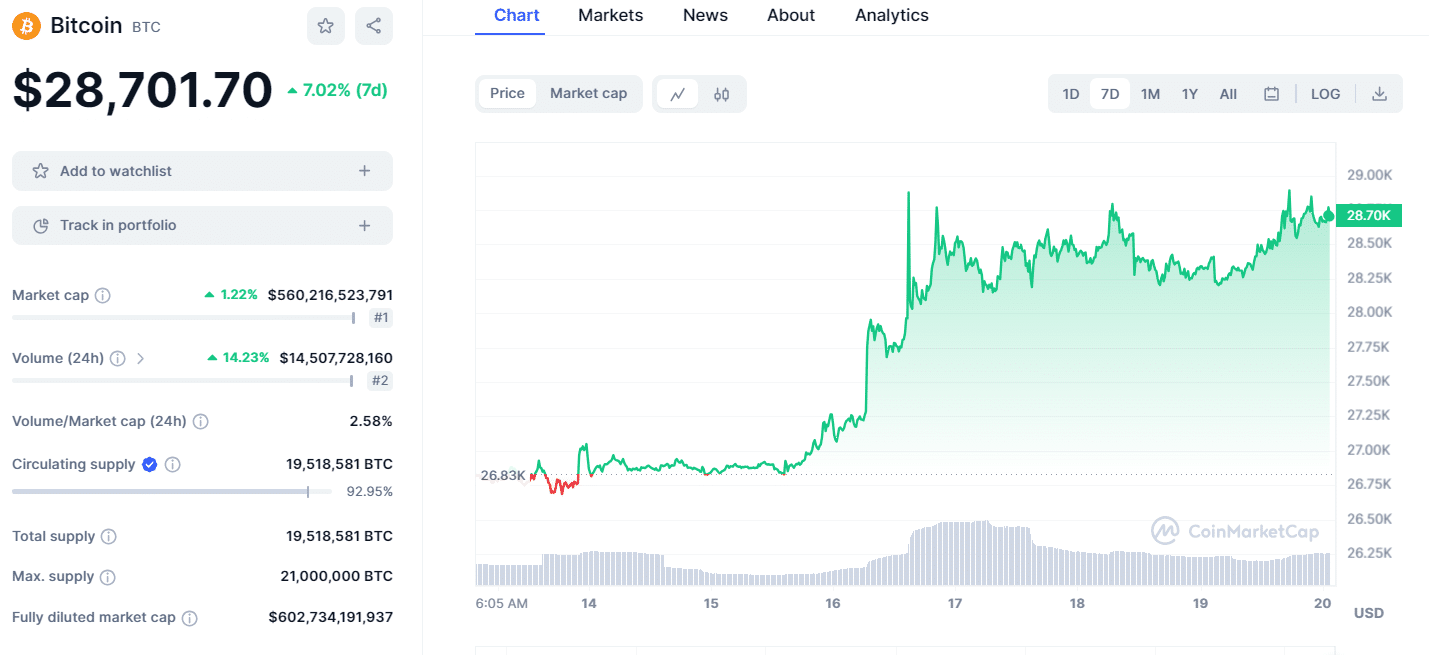Image resolution: width=1429 pixels, height=655 pixels.
Task: Show info tooltip for Total supply
Action: click(109, 537)
